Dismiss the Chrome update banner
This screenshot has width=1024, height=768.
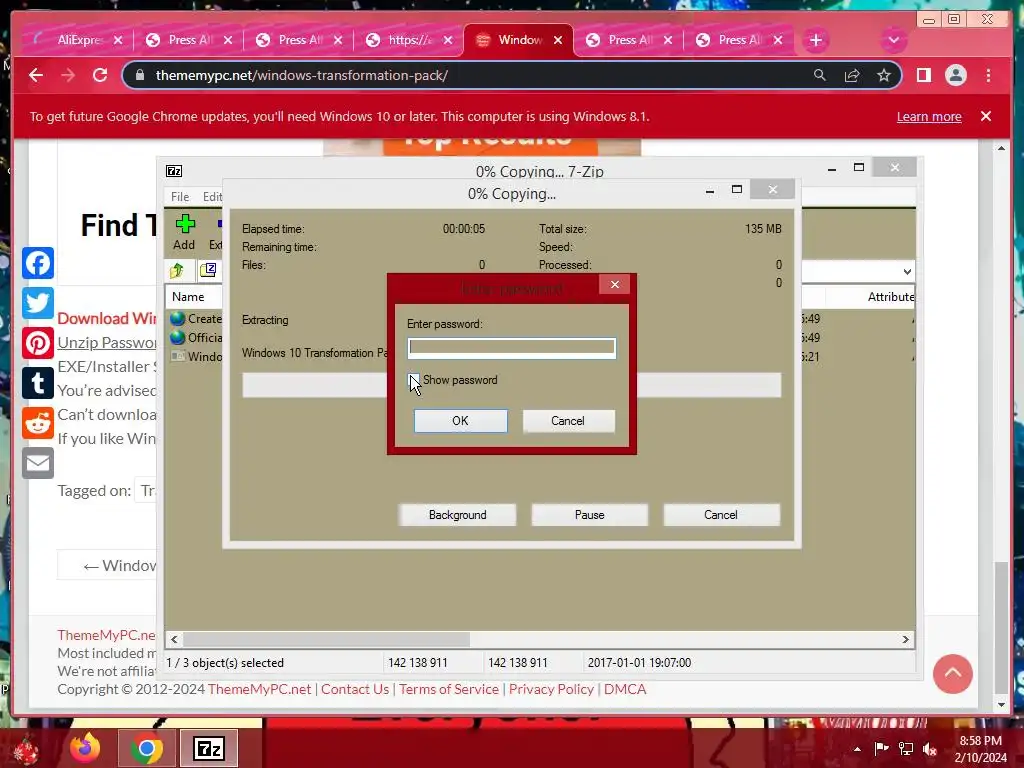coord(986,116)
